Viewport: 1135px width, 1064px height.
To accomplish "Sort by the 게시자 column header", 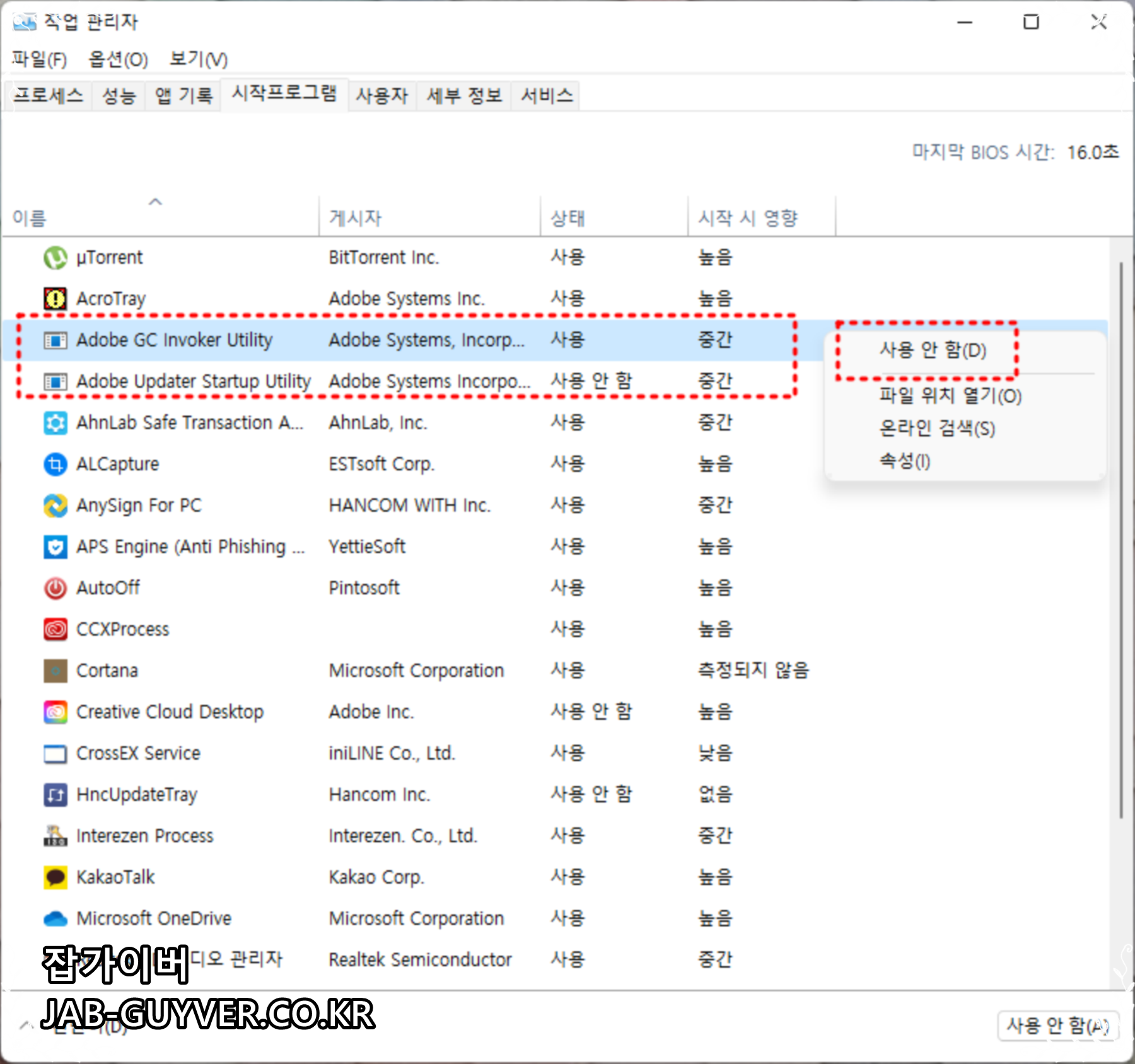I will click(430, 217).
